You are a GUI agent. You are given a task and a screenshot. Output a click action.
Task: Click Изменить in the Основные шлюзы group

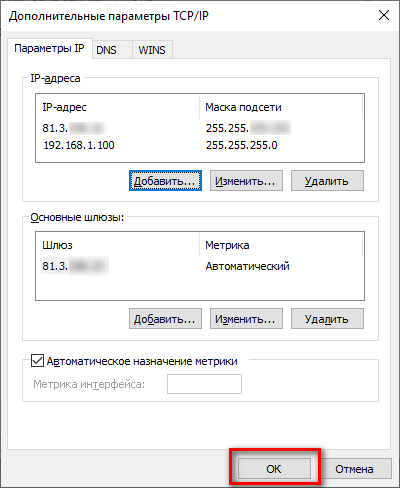pos(246,319)
